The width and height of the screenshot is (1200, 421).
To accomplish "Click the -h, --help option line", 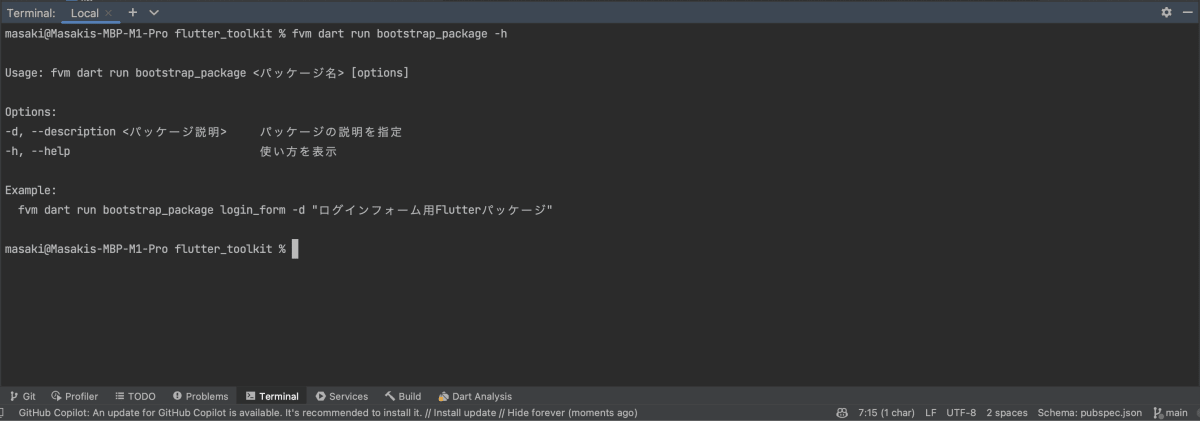I will [170, 152].
